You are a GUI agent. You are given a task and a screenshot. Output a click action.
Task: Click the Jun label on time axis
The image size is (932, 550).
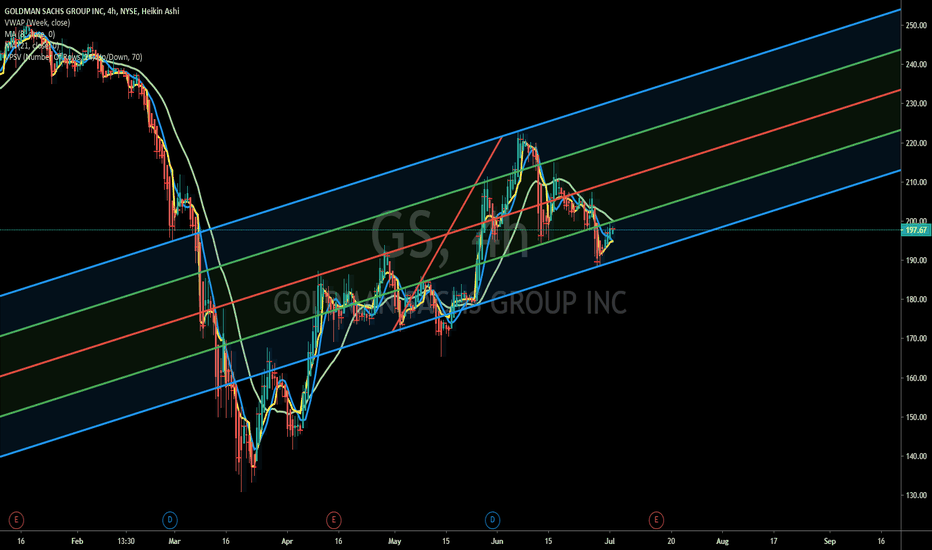point(497,541)
